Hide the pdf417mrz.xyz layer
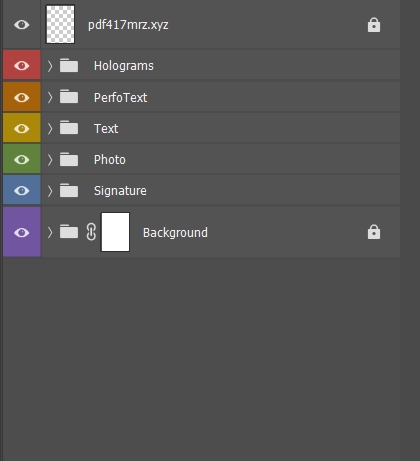 22,25
